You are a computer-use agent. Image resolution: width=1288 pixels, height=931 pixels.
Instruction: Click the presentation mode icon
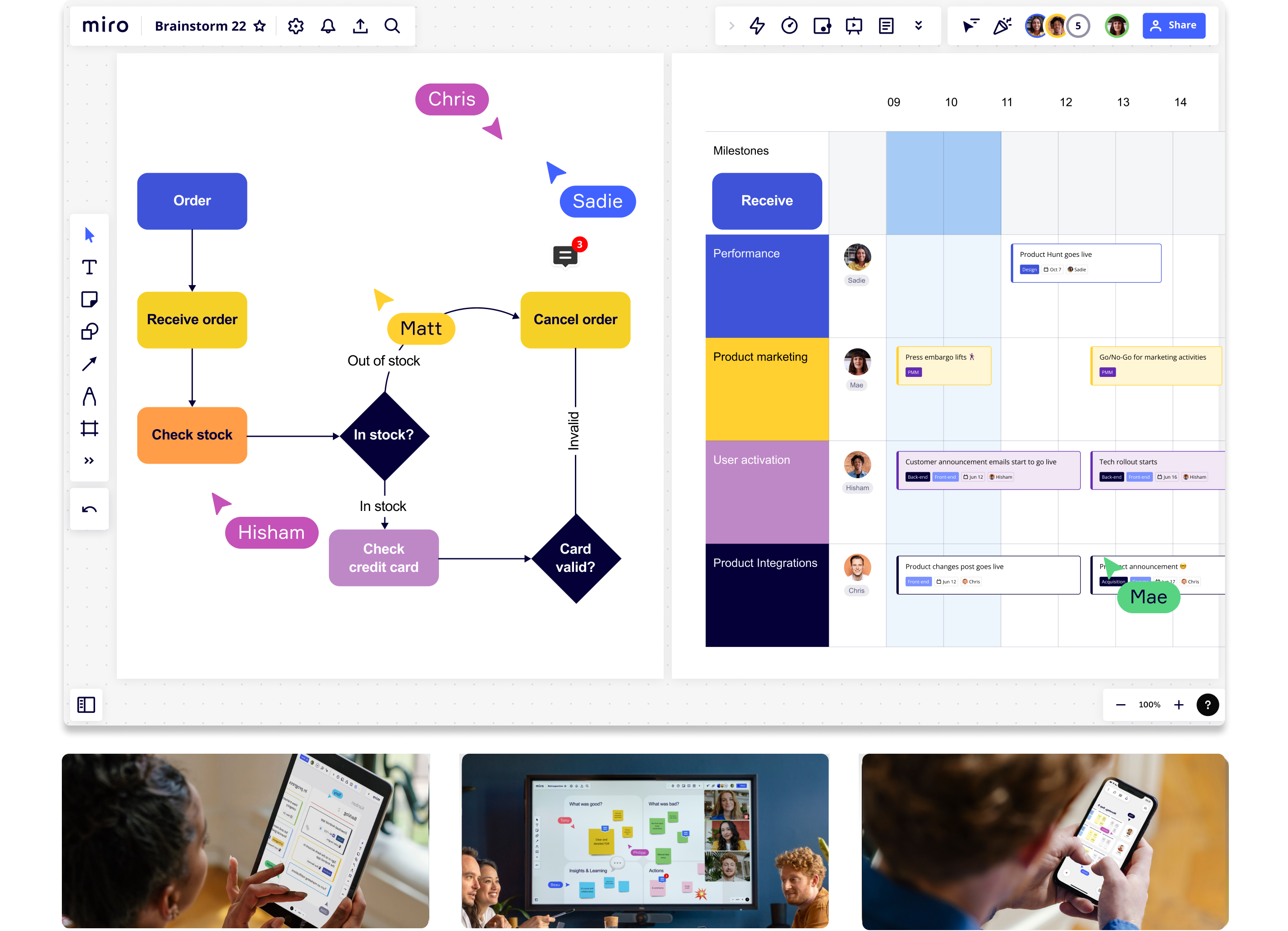854,25
